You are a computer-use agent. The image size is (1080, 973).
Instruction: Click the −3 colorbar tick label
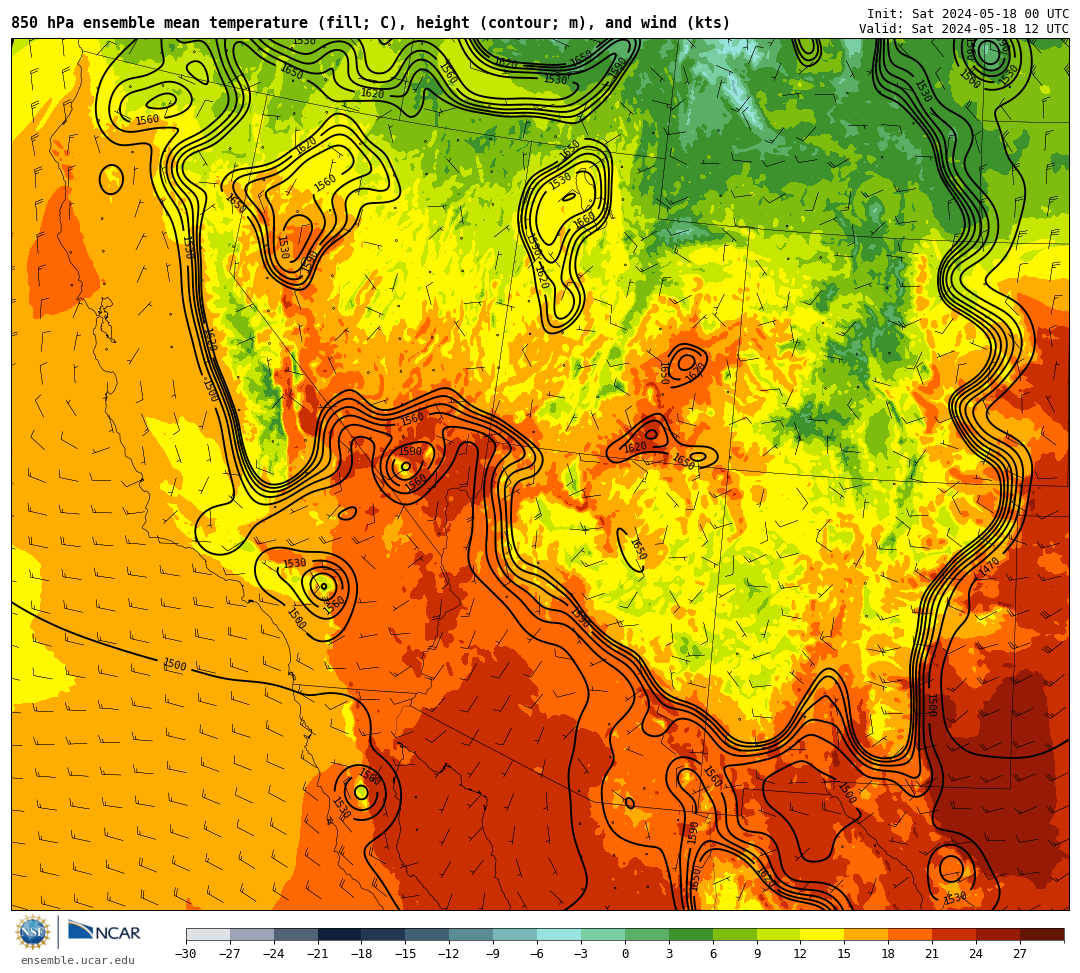[x=581, y=954]
